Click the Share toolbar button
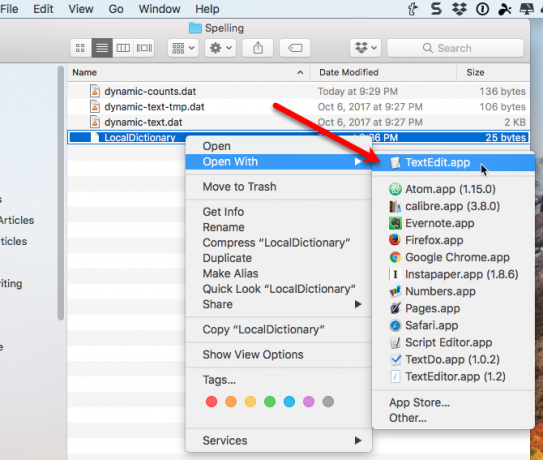The height and width of the screenshot is (460, 543). [x=258, y=48]
